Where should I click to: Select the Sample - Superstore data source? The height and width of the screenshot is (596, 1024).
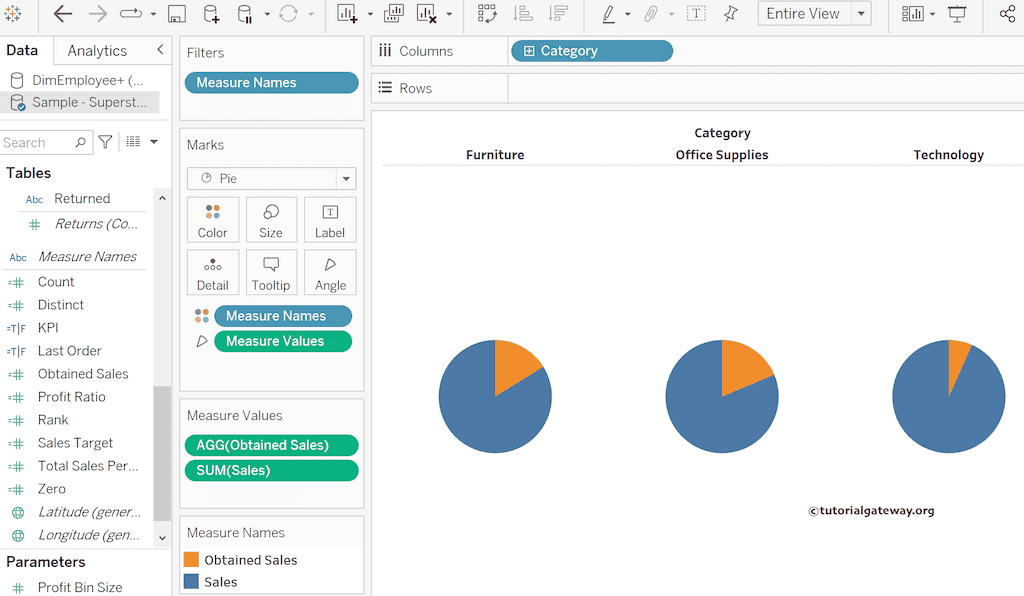click(x=79, y=102)
